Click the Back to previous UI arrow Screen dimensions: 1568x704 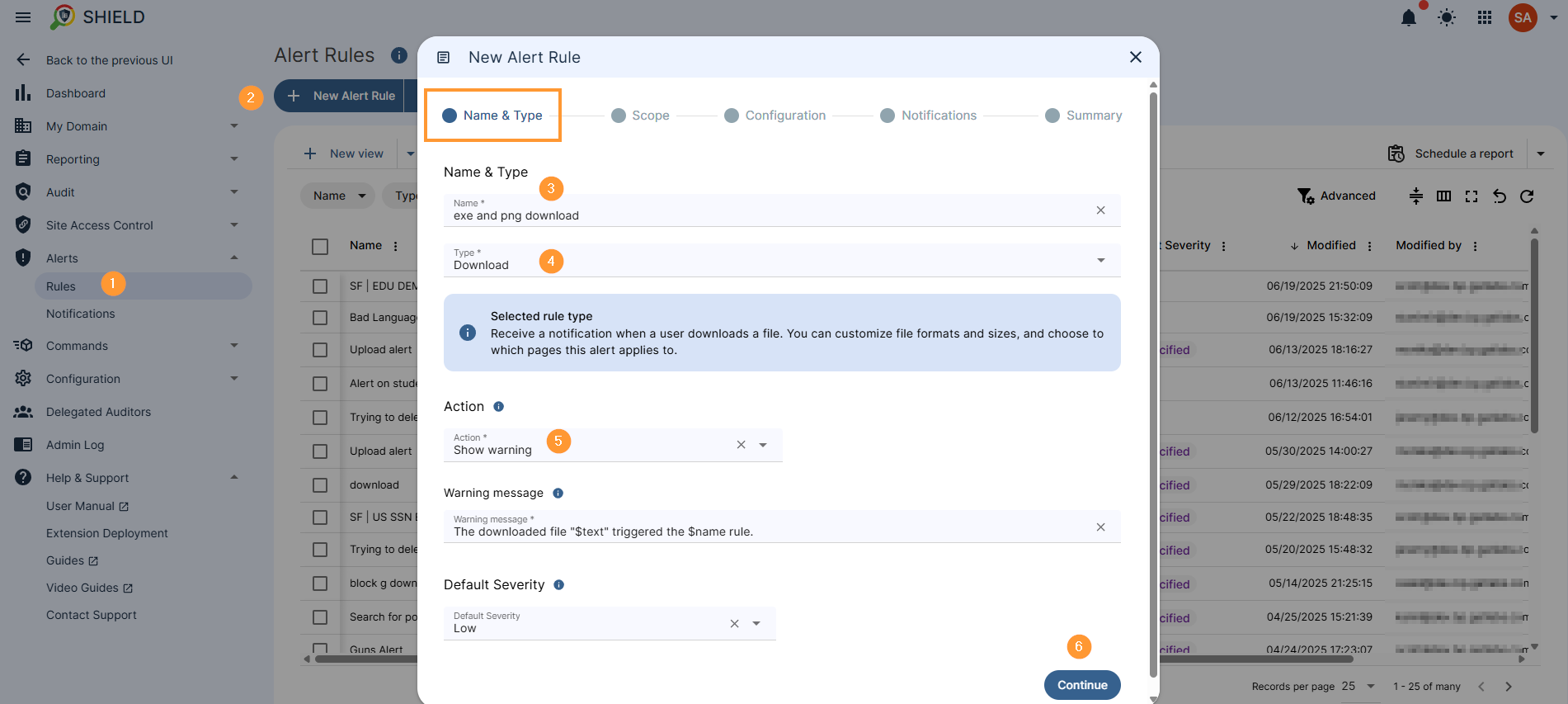(x=23, y=59)
